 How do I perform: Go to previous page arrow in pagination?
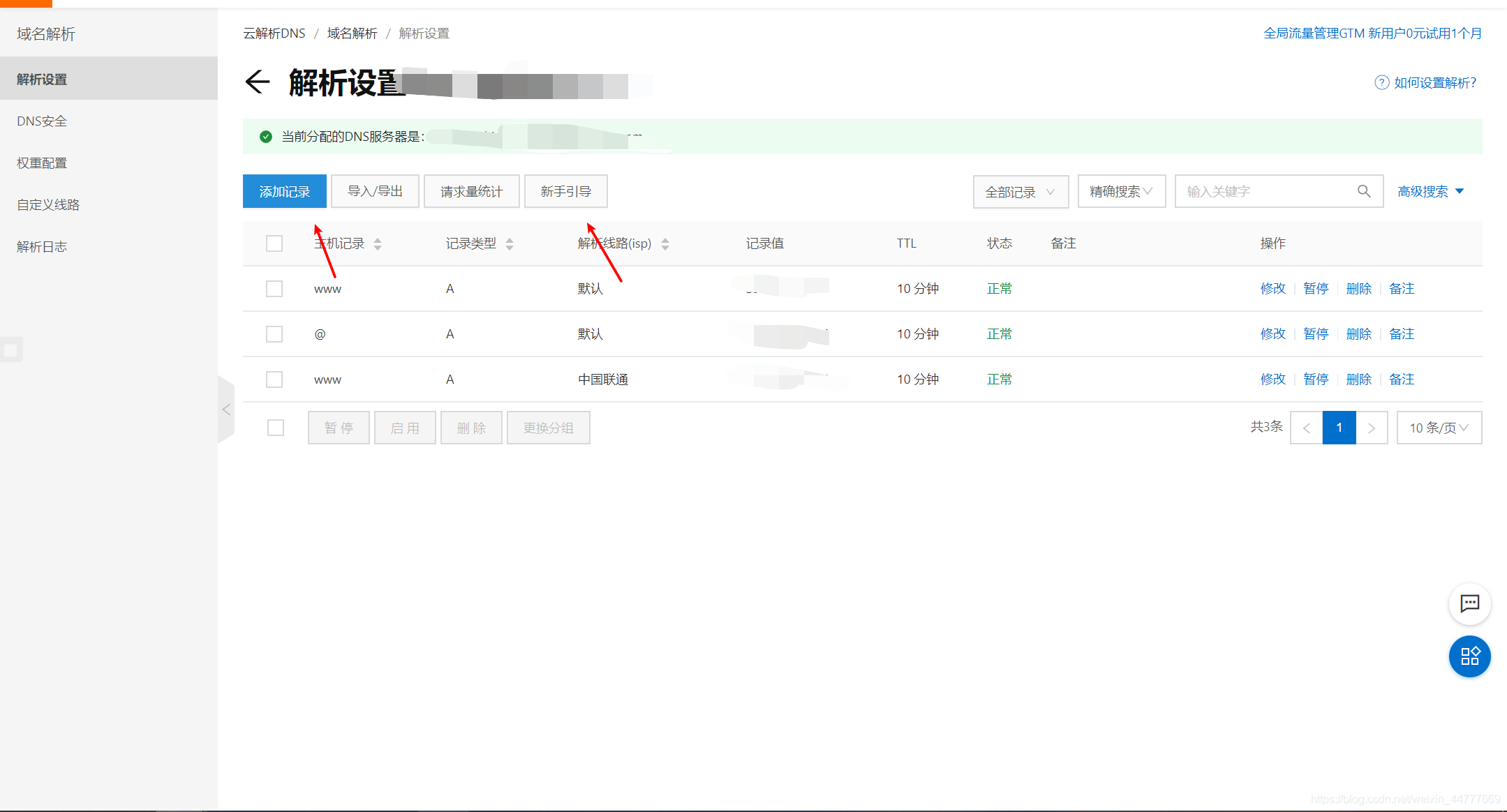[x=1306, y=428]
